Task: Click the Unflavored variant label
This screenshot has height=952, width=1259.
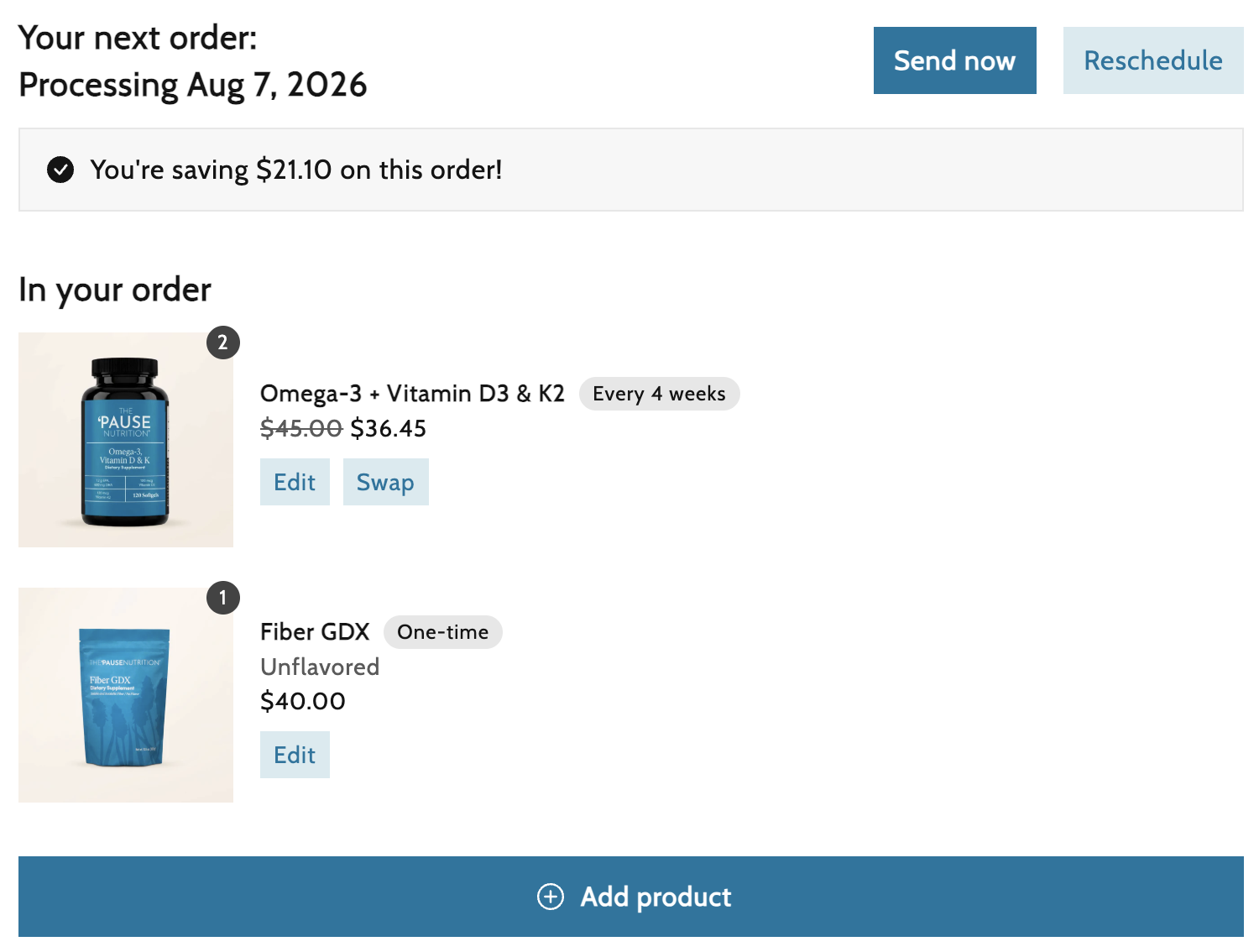Action: pyautogui.click(x=320, y=667)
